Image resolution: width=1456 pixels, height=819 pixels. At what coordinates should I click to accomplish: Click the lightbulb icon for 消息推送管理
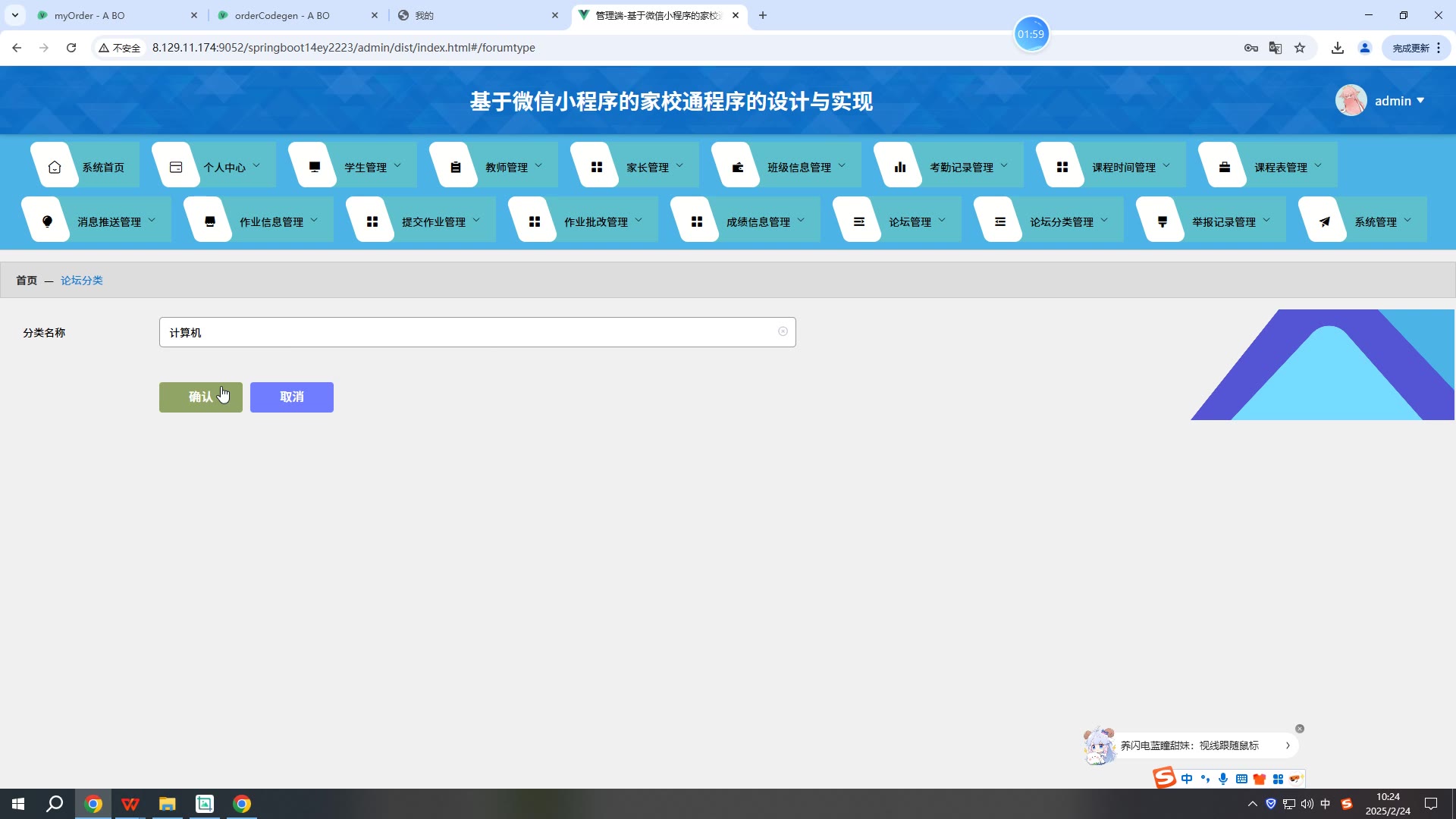pyautogui.click(x=47, y=221)
